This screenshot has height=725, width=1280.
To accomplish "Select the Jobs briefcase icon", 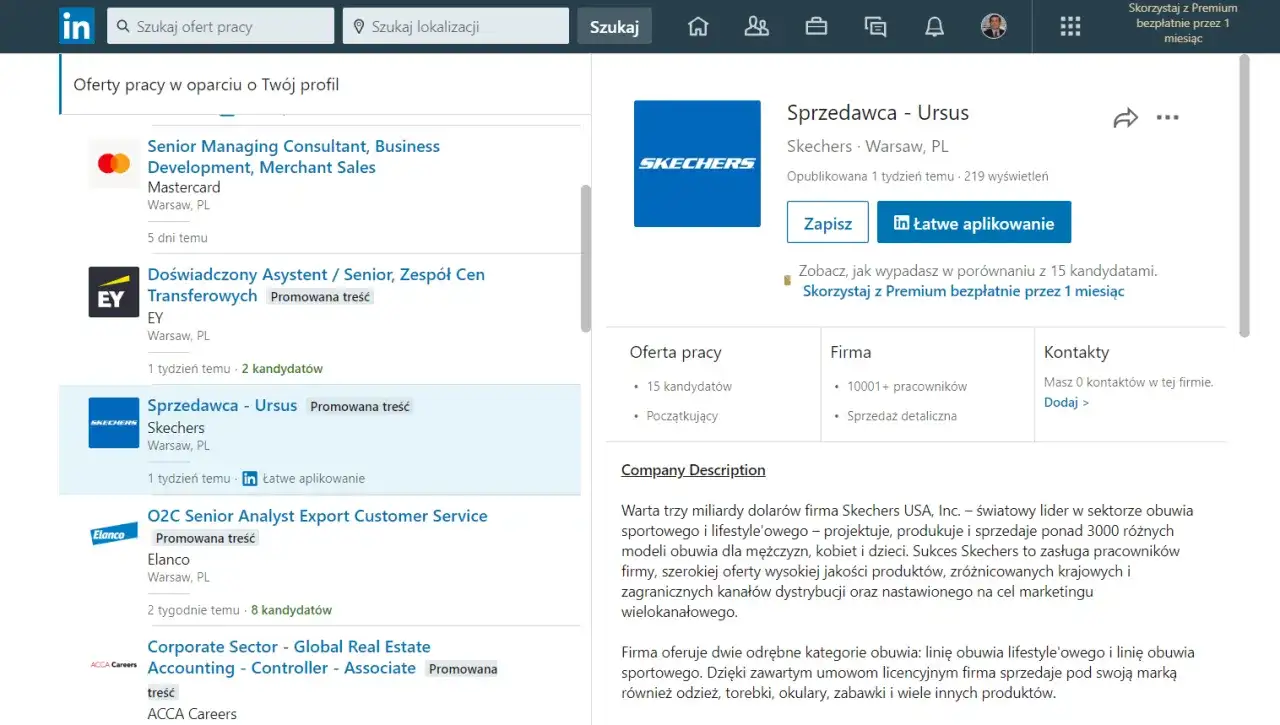I will coord(816,26).
